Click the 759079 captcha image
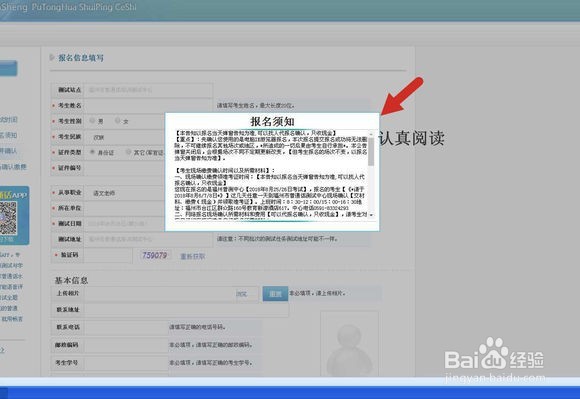This screenshot has width=580, height=399. [155, 255]
